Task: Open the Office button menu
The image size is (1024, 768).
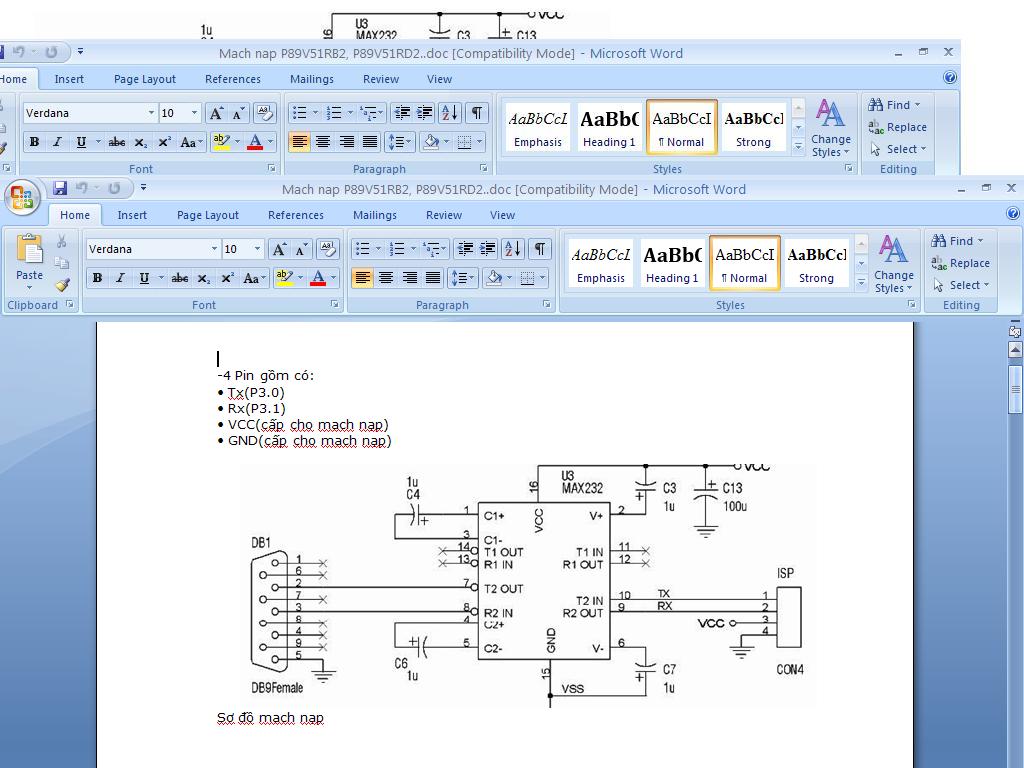Action: 22,197
